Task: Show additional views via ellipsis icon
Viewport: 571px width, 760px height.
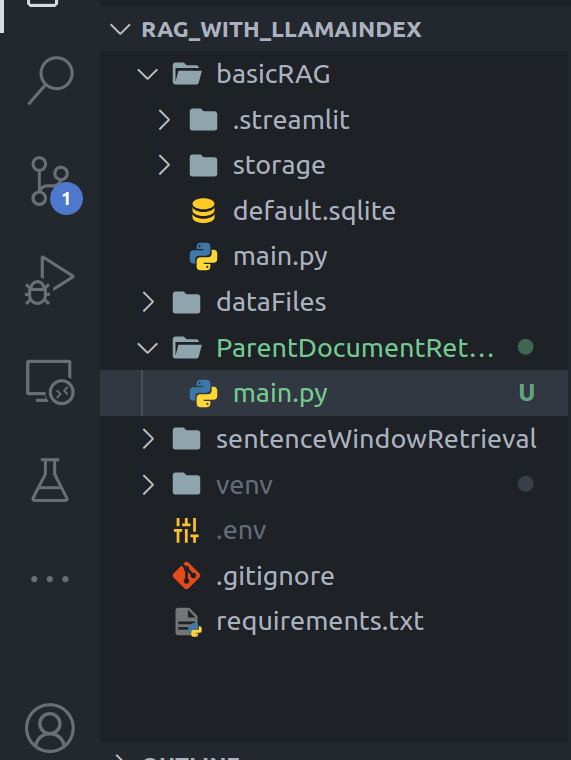Action: (x=50, y=579)
